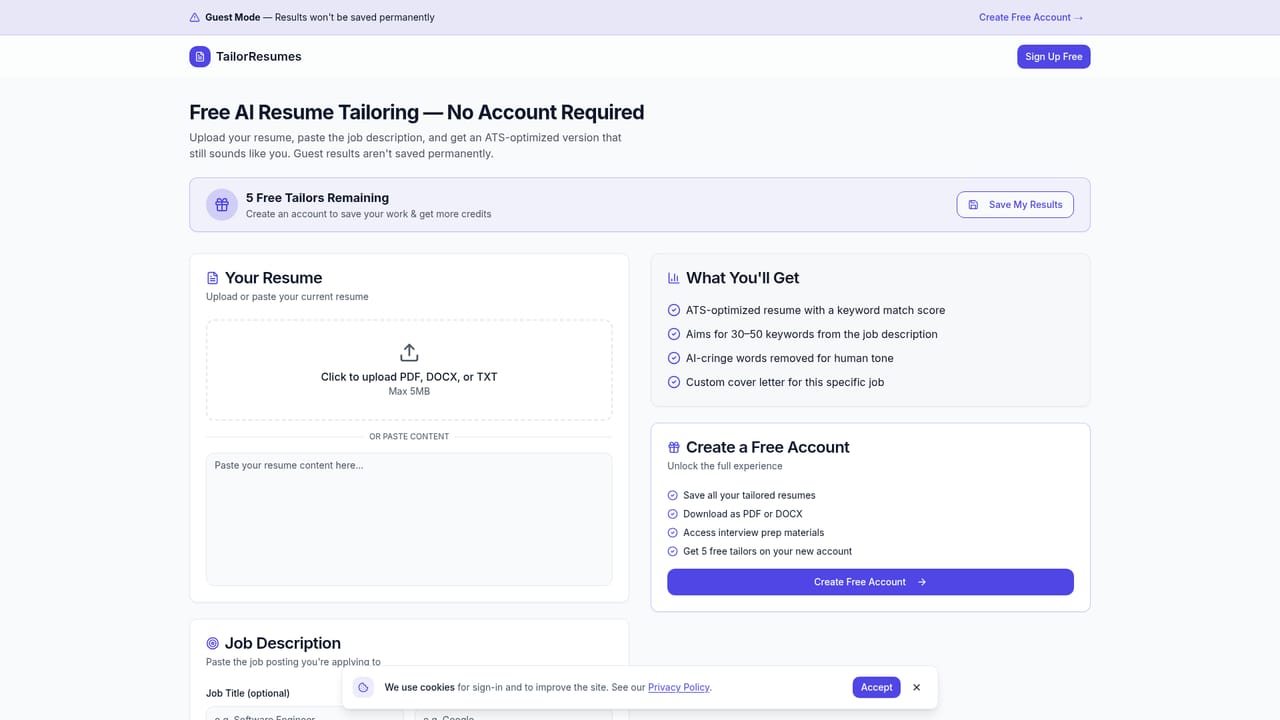Click the company input with Google placeholder

pos(513,713)
